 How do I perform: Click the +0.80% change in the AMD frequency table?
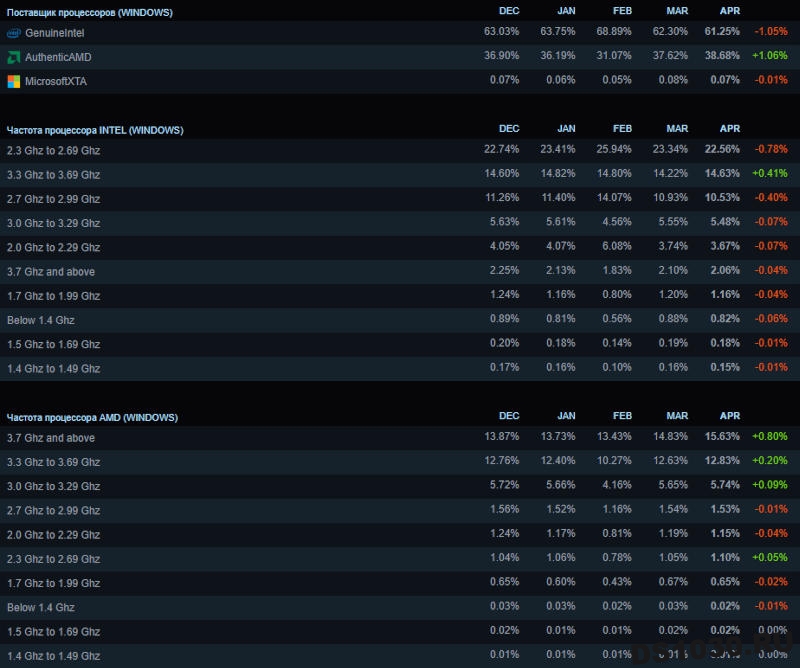point(770,436)
